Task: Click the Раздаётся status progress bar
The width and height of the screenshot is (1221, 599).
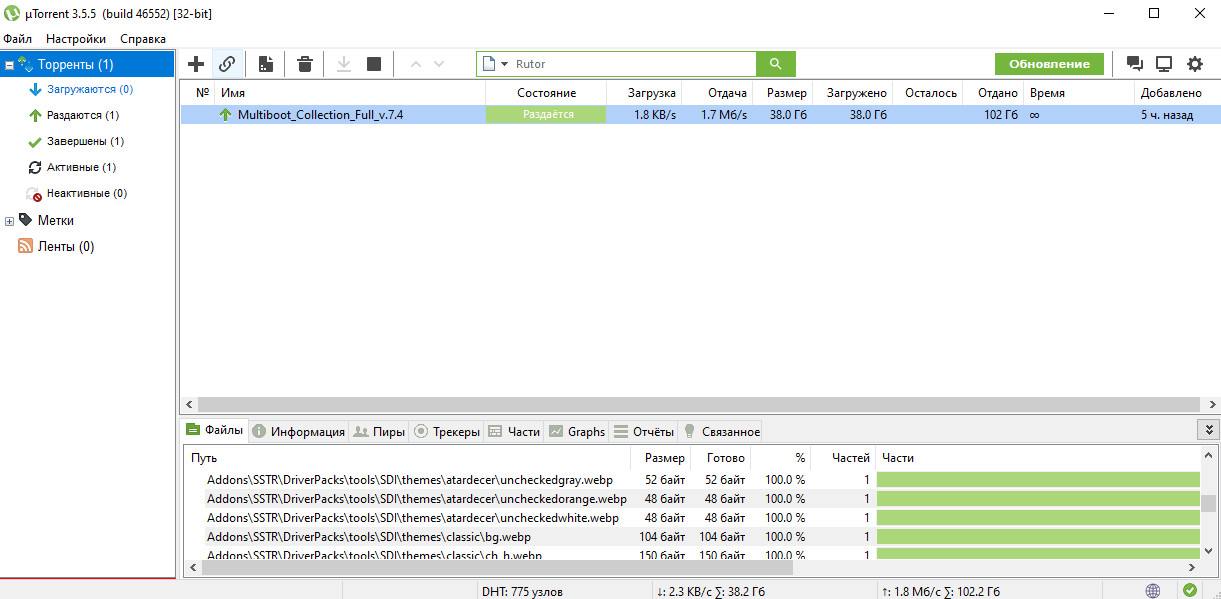Action: pyautogui.click(x=546, y=115)
